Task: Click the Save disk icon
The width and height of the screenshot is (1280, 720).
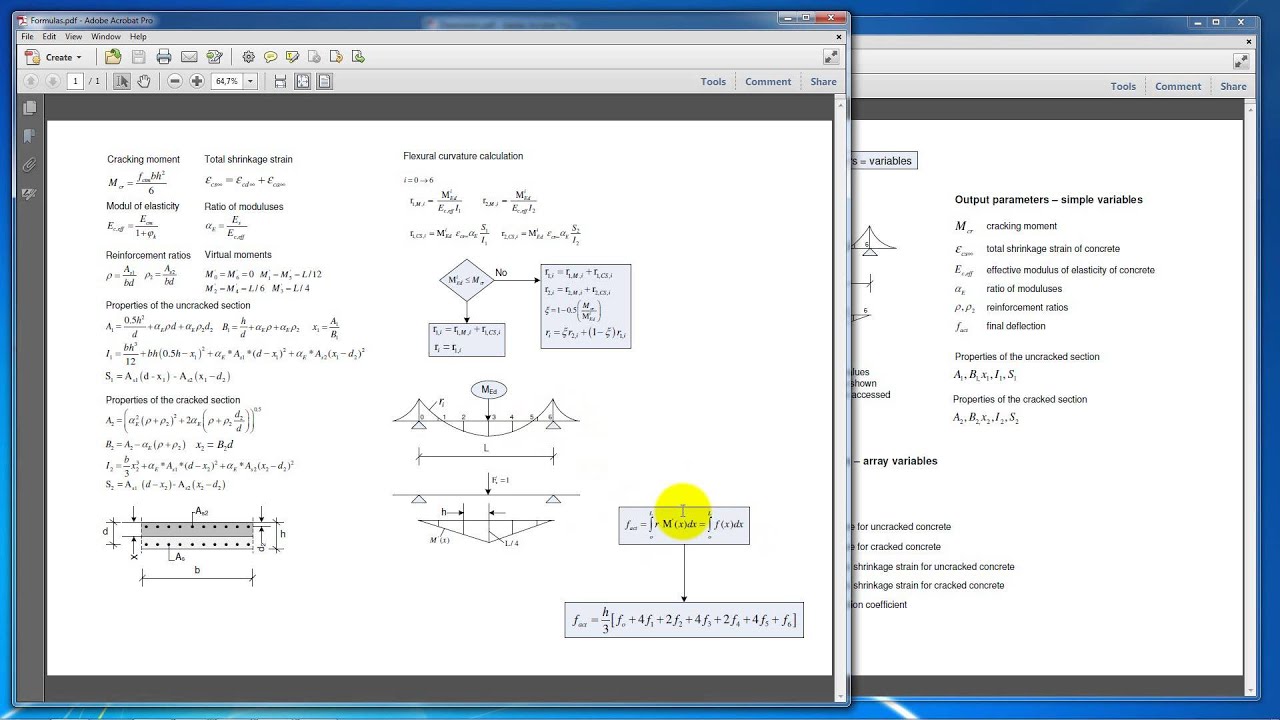Action: [x=138, y=57]
